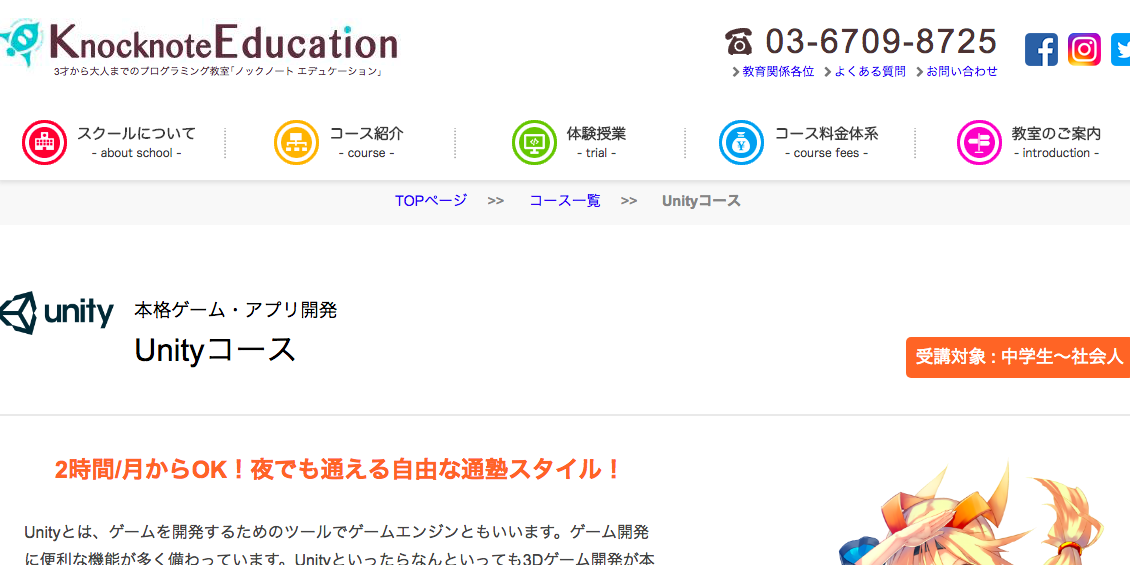Click the green trial lesson monitor icon
Screen dimensions: 1130x565
(x=534, y=143)
